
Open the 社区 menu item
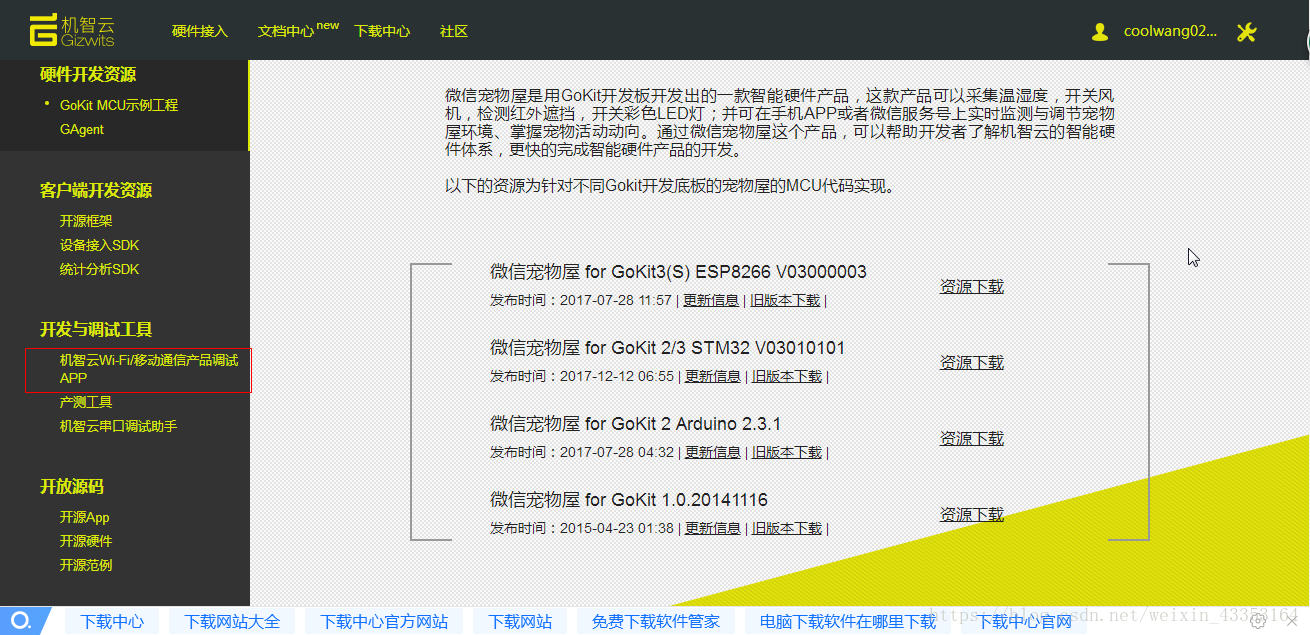(454, 31)
